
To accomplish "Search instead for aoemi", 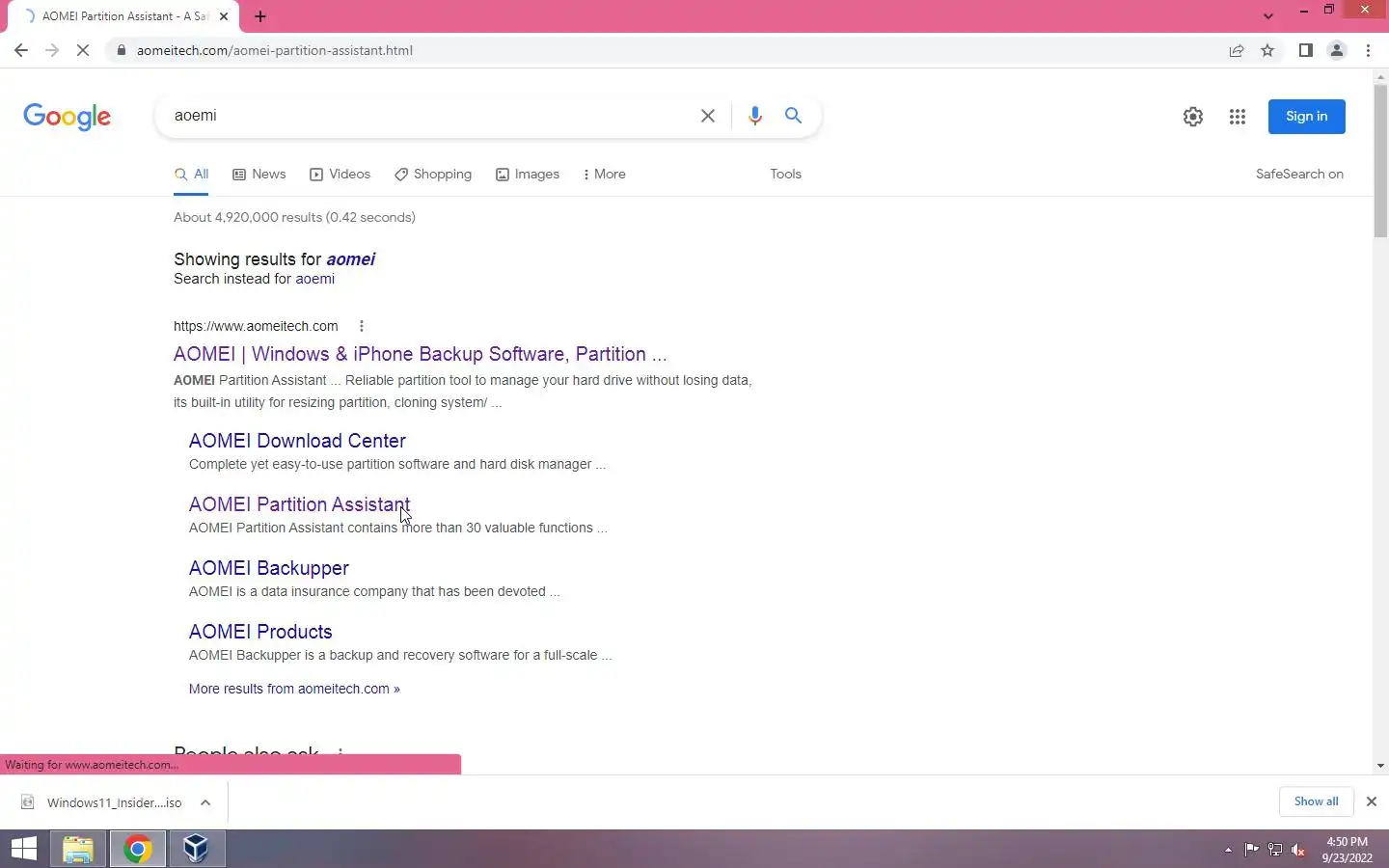I will pyautogui.click(x=314, y=279).
